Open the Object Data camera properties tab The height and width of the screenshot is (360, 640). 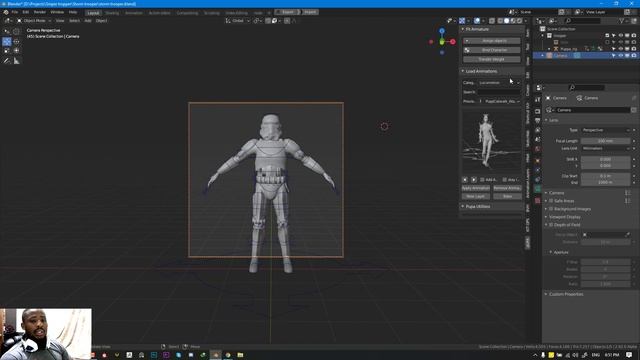(x=538, y=189)
